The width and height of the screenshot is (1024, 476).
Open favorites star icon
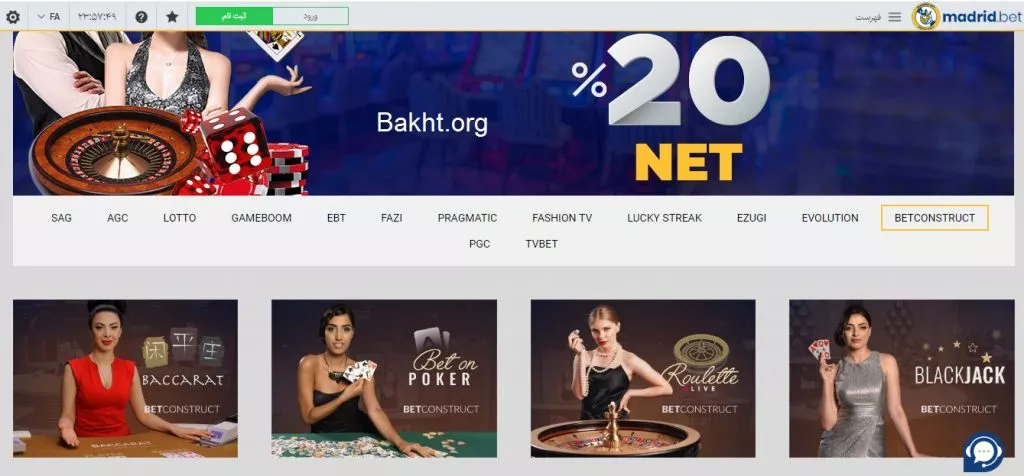(172, 16)
